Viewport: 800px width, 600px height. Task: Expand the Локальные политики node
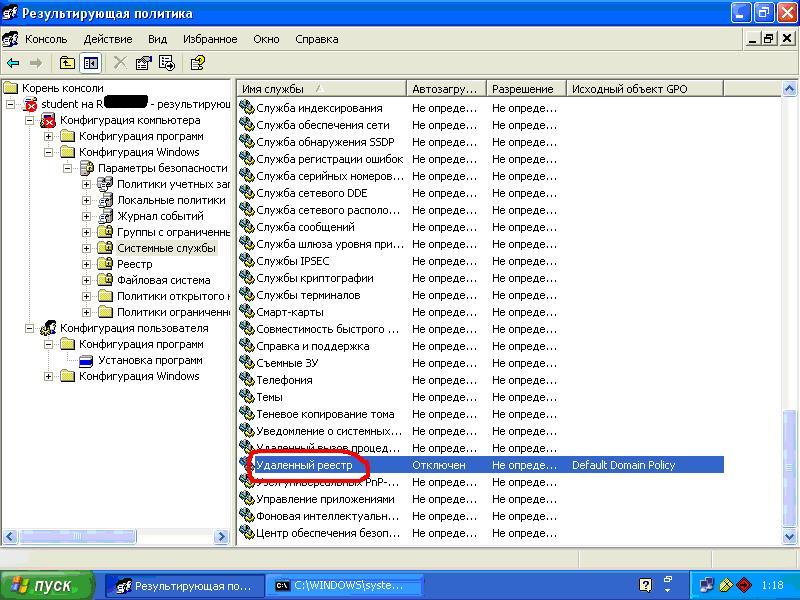(x=86, y=200)
